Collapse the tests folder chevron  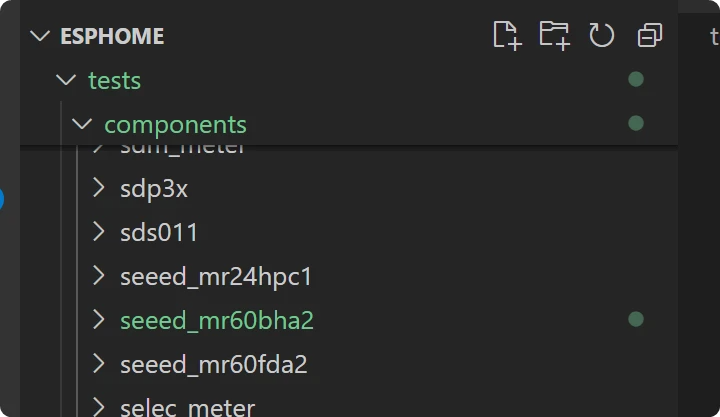(x=67, y=80)
